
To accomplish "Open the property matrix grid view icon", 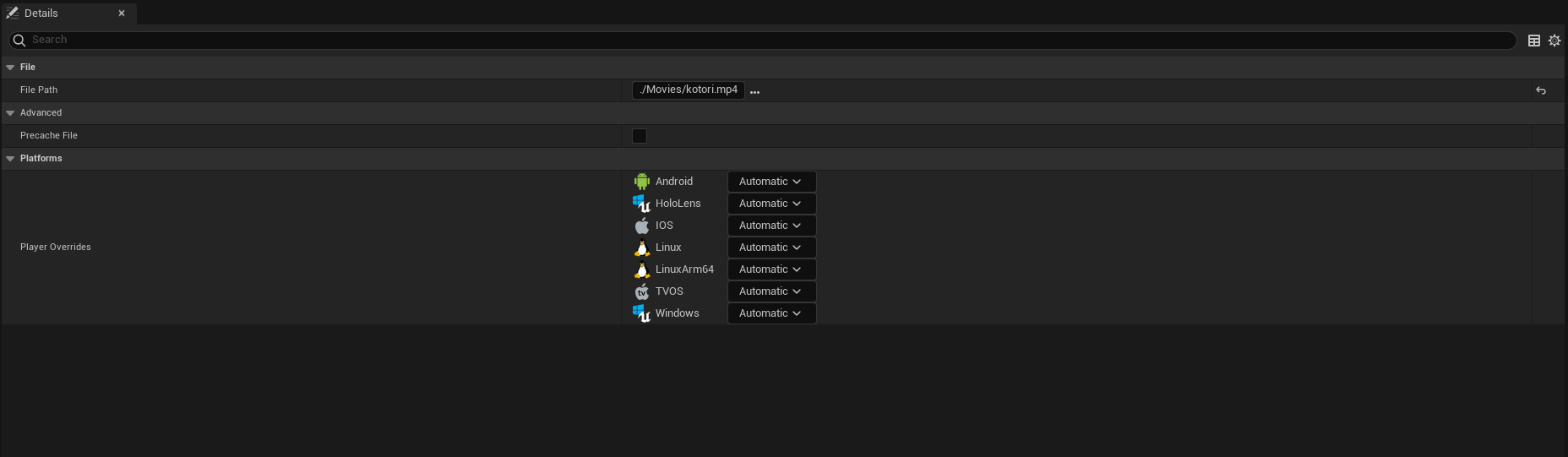I will click(x=1534, y=41).
